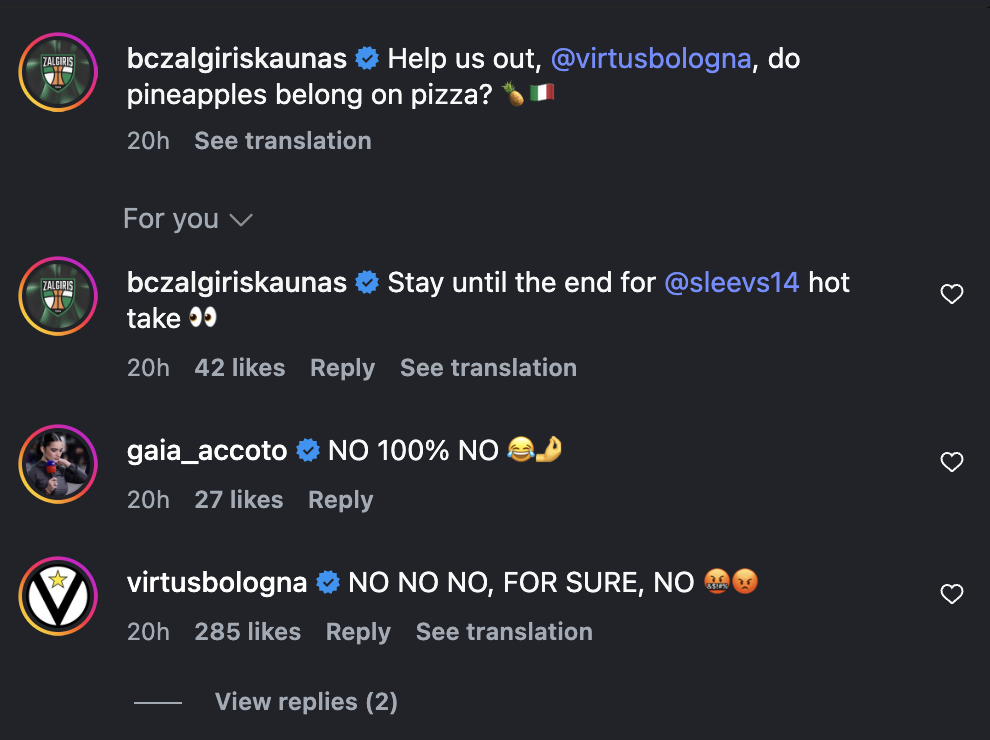Open gaia_accoto's profile picture

[58, 464]
